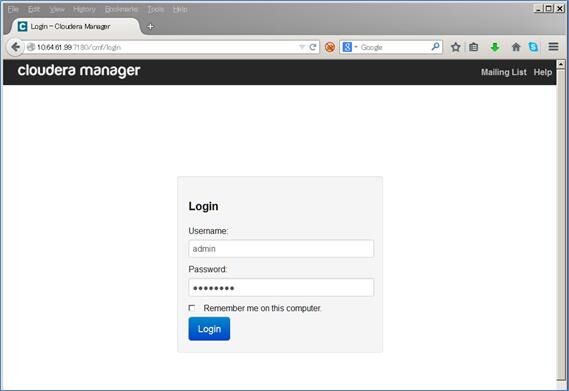Go back with the browser back arrow

point(15,47)
